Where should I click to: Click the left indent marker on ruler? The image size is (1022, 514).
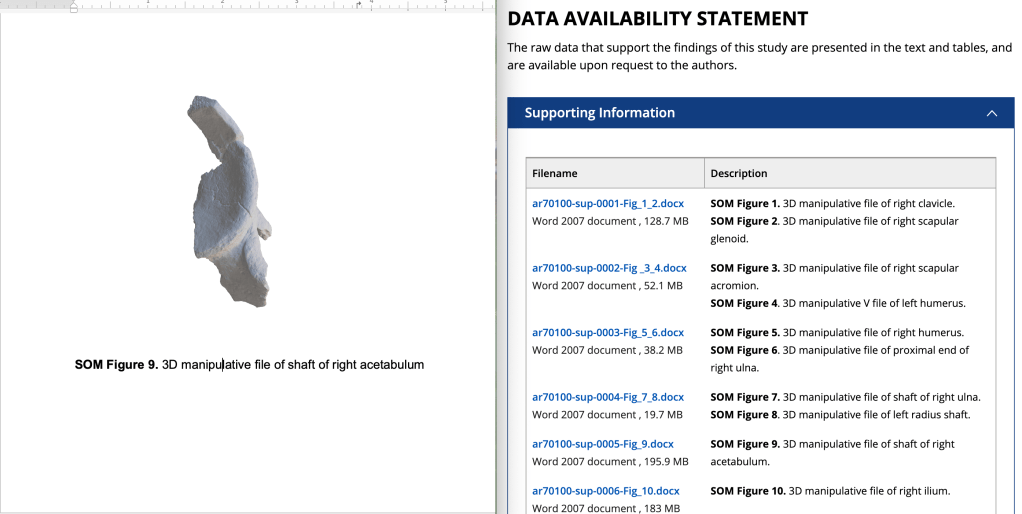73,7
